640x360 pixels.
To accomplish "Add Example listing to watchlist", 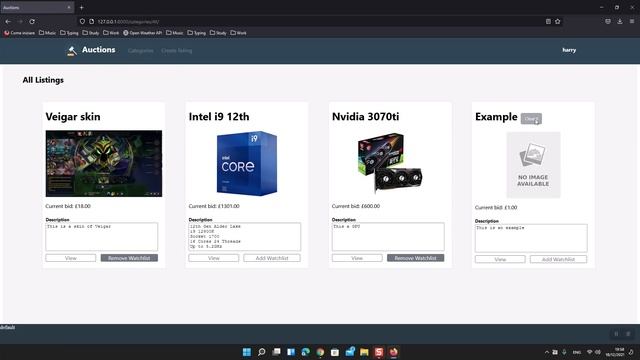I will 558,259.
